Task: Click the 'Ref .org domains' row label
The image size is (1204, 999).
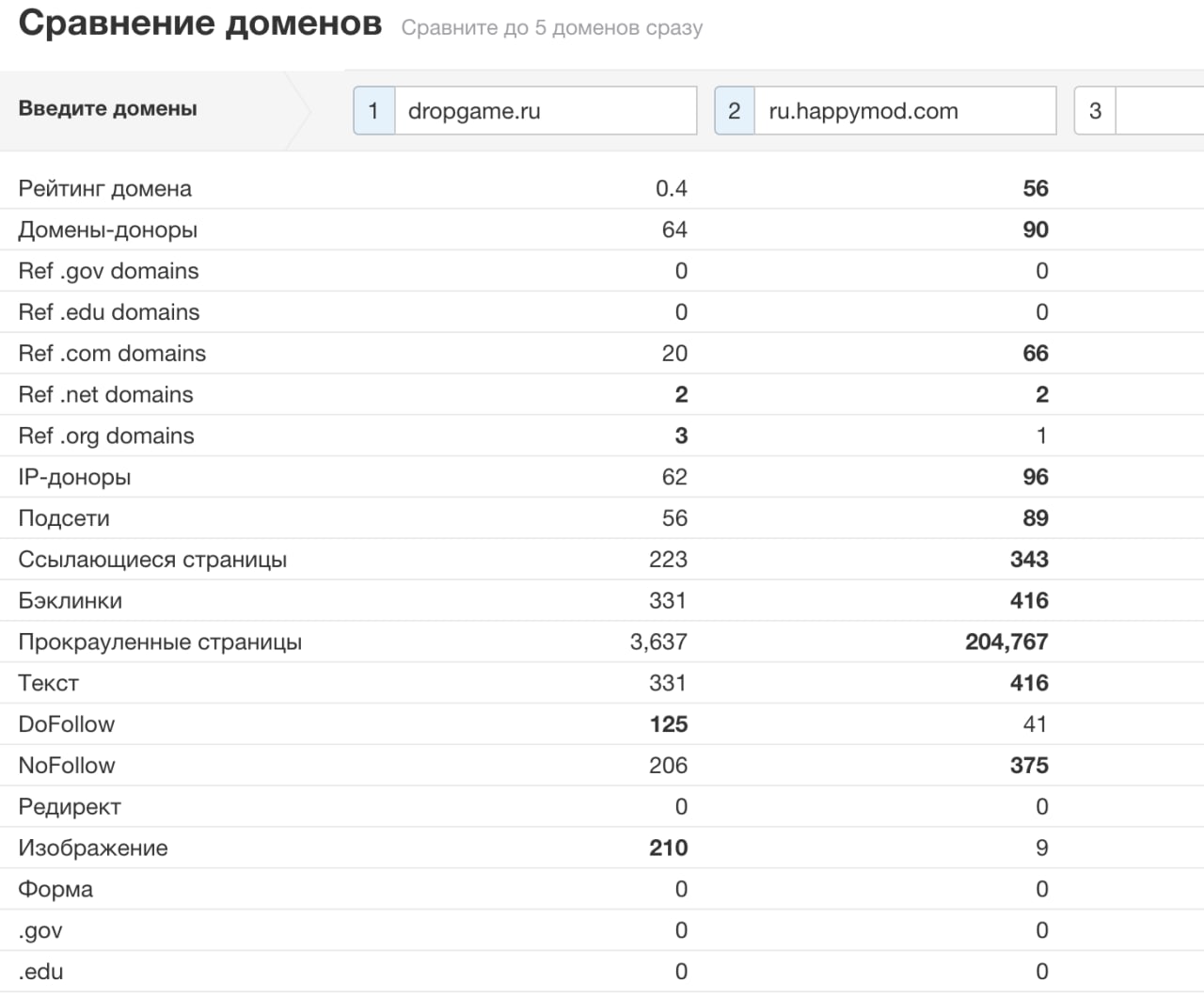Action: coord(106,436)
